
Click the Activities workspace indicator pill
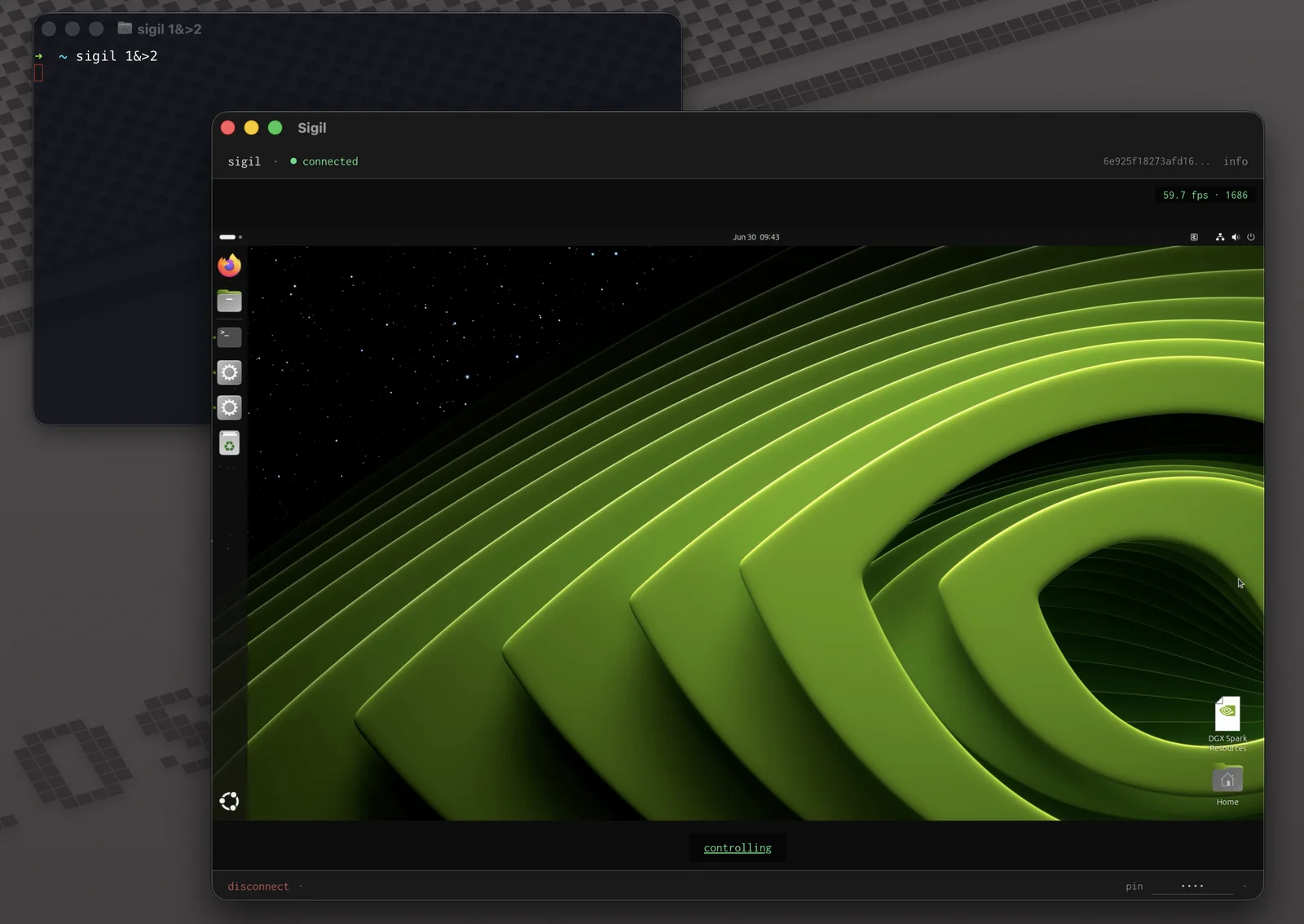point(231,237)
